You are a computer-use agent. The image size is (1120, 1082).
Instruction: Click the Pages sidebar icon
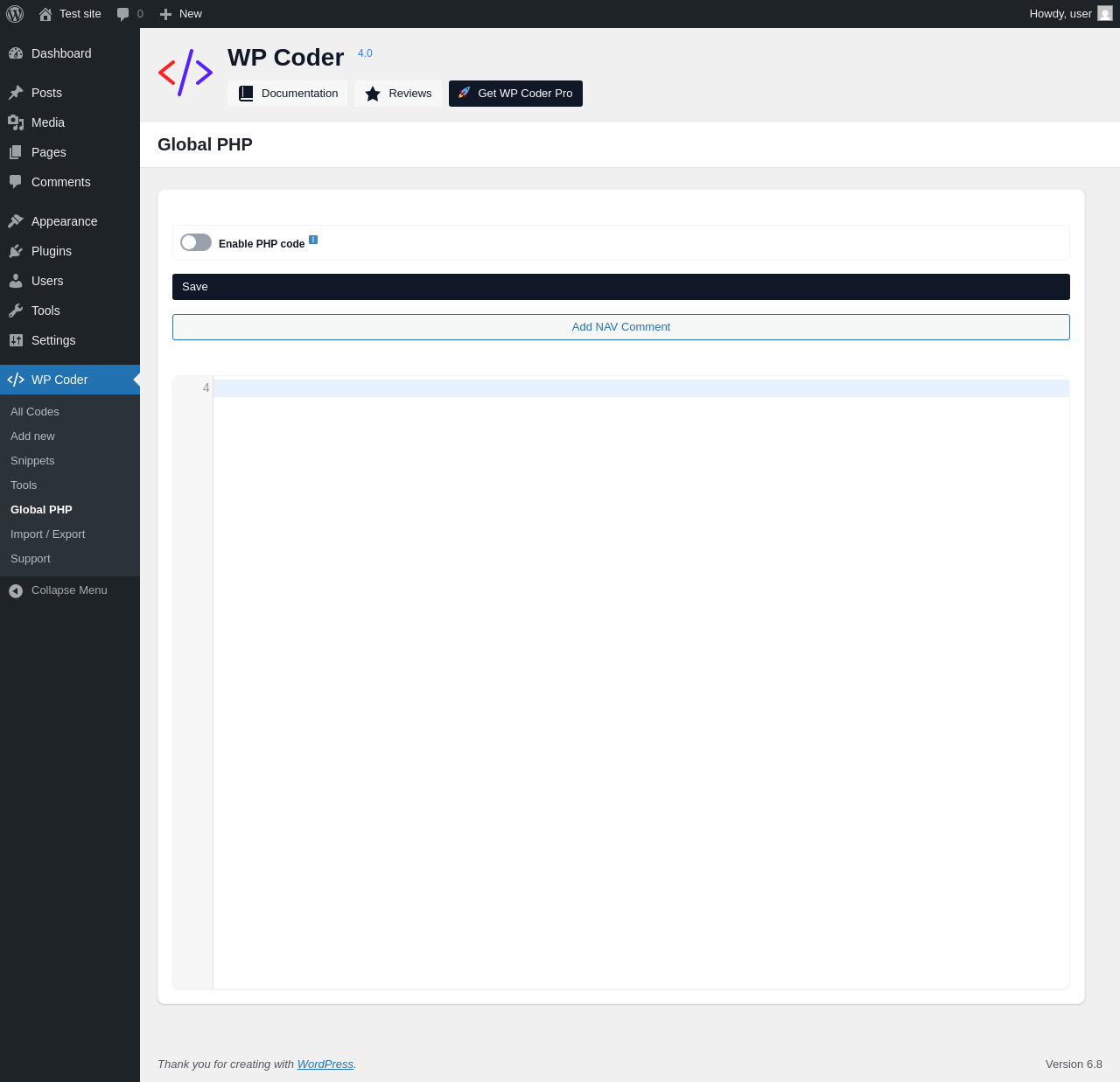tap(16, 152)
